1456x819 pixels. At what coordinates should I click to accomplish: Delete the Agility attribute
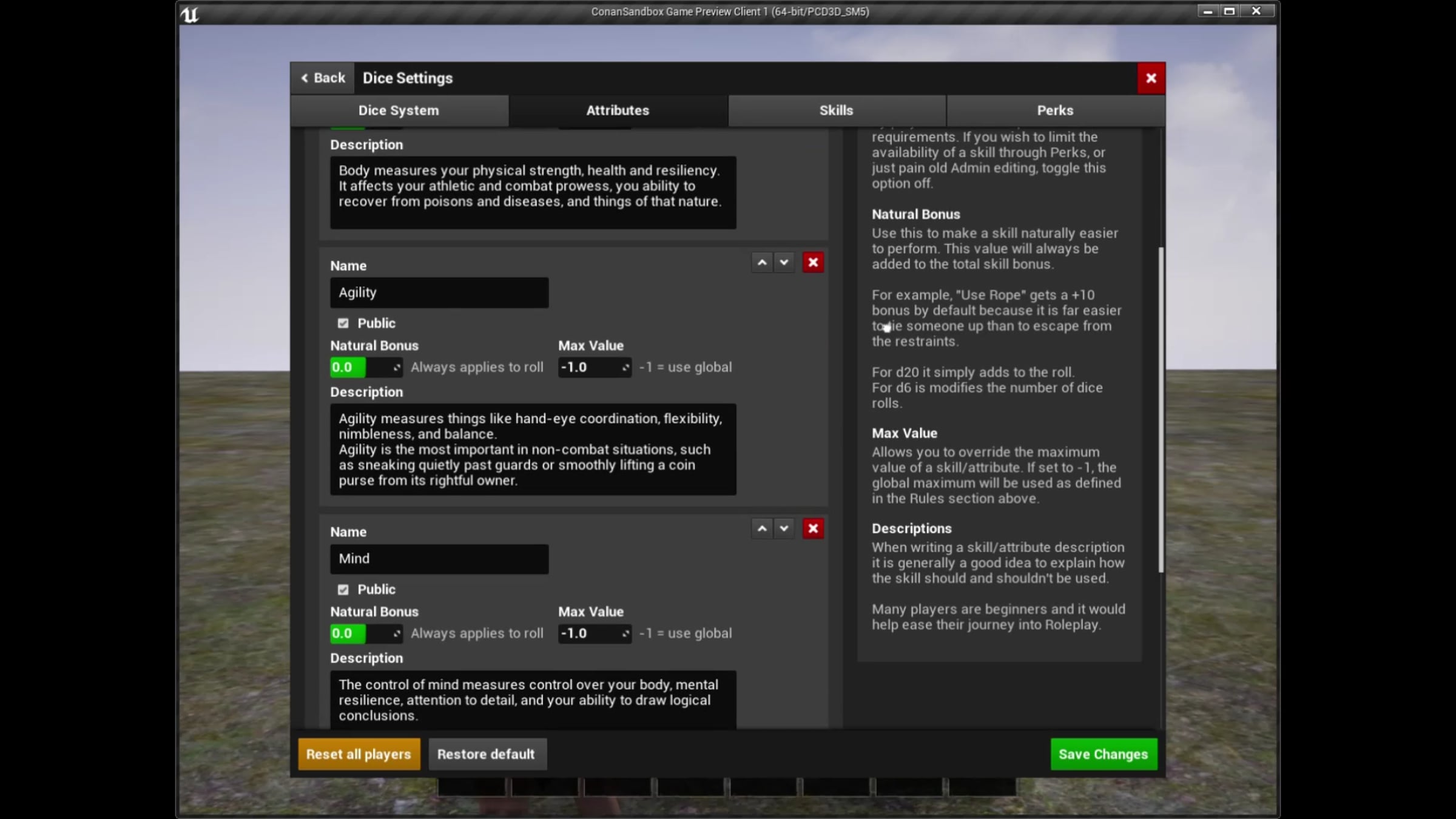[813, 263]
